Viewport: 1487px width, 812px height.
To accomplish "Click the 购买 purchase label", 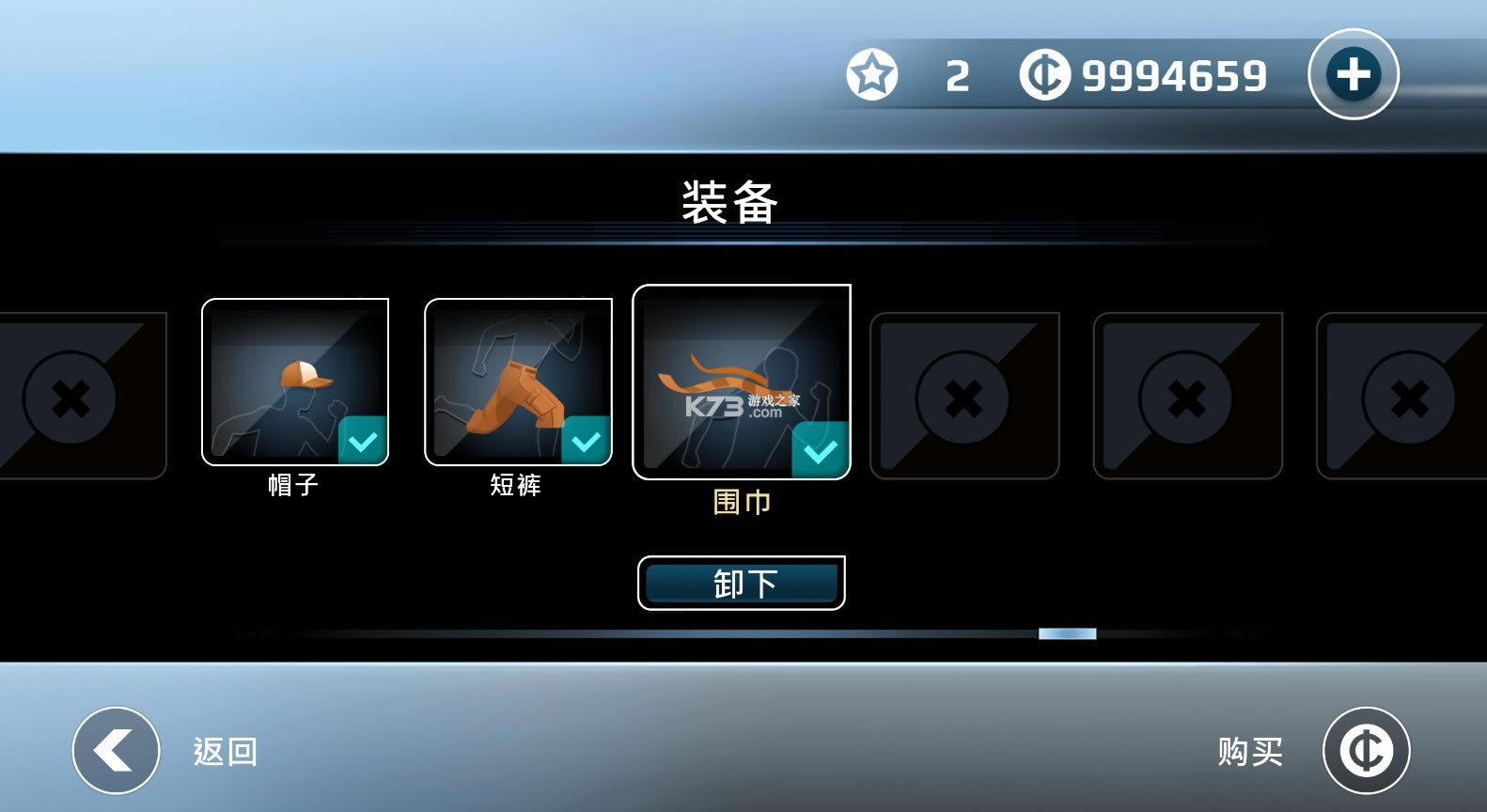I will tap(1250, 752).
